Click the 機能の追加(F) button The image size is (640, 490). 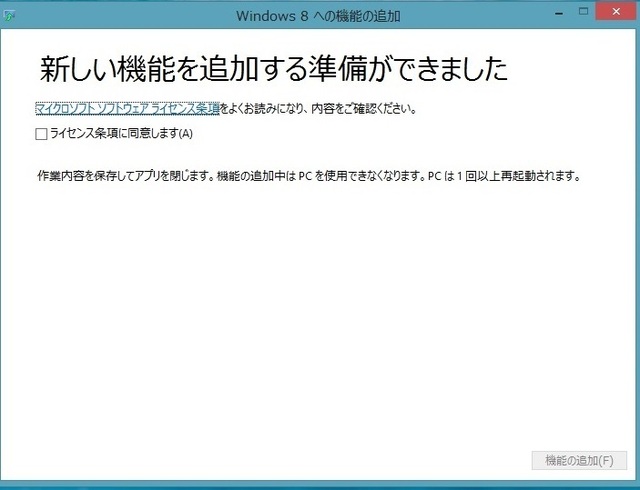click(579, 461)
